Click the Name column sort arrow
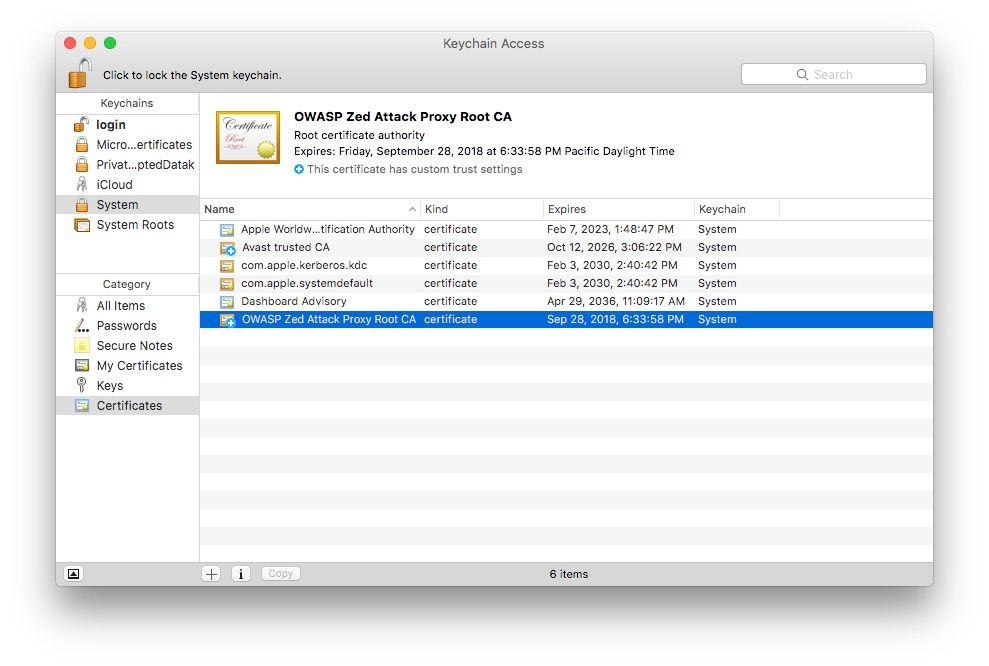989x666 pixels. point(412,209)
